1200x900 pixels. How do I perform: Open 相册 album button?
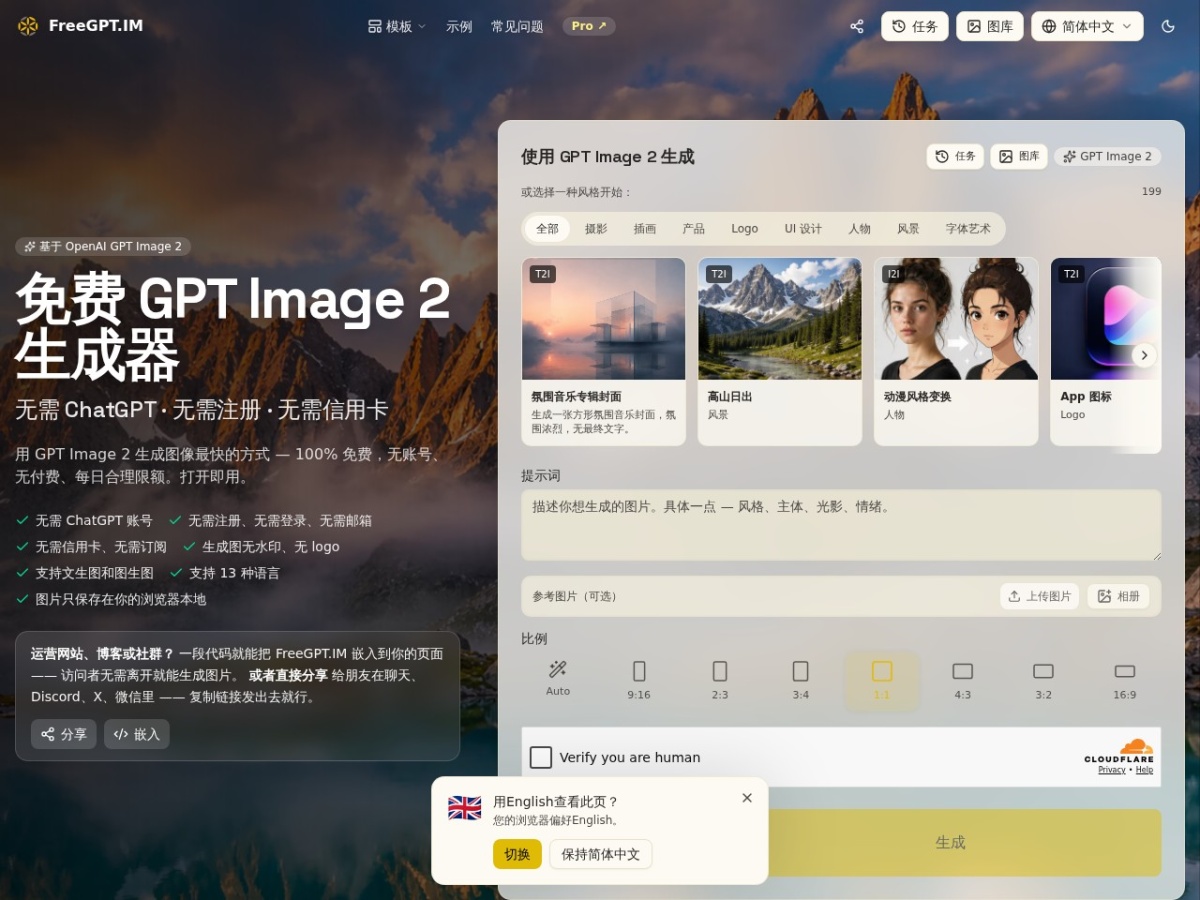(x=1118, y=596)
